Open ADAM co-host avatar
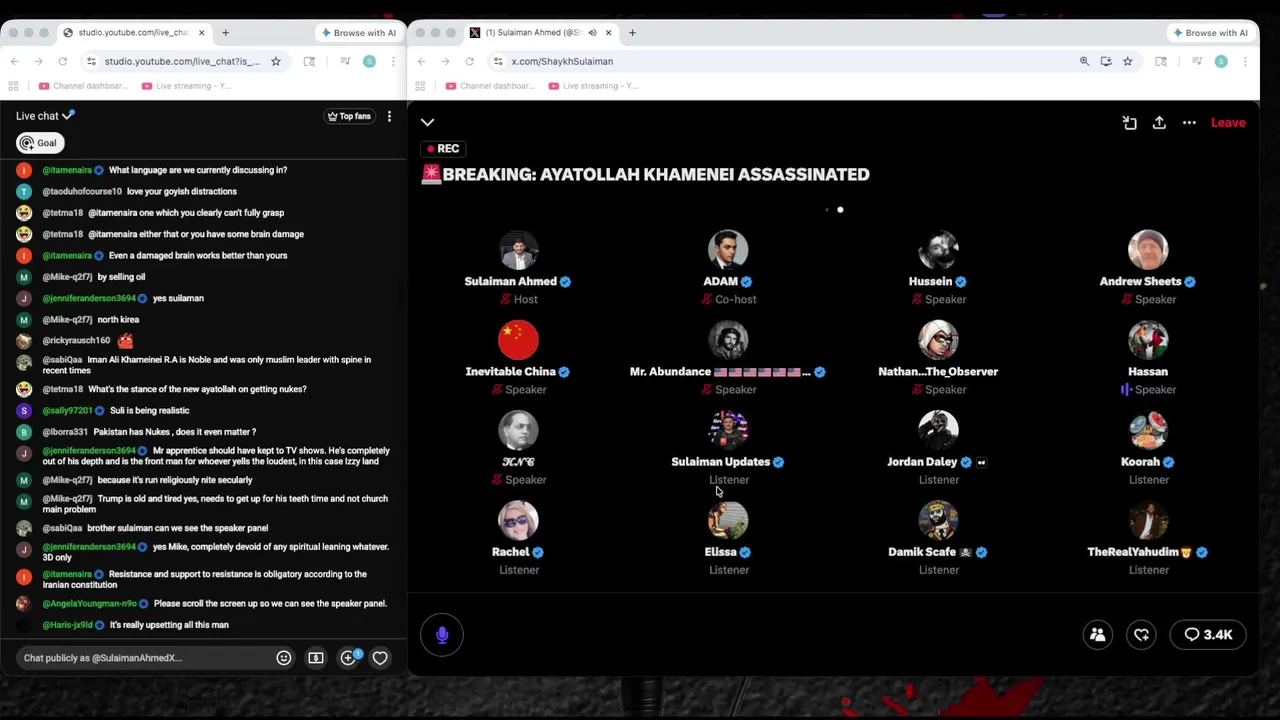The image size is (1280, 720). [x=728, y=250]
